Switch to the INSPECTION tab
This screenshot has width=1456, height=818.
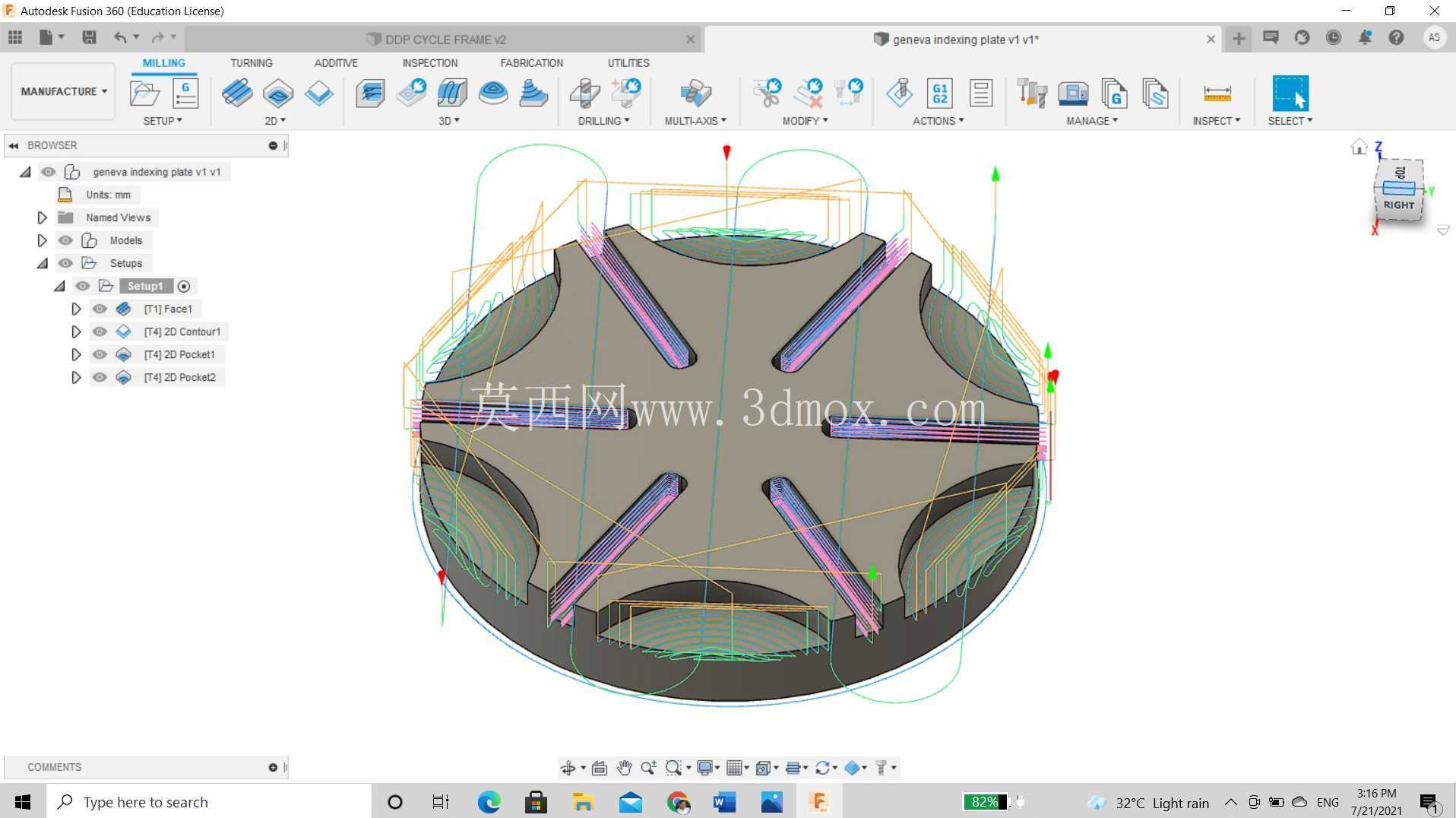pyautogui.click(x=430, y=63)
